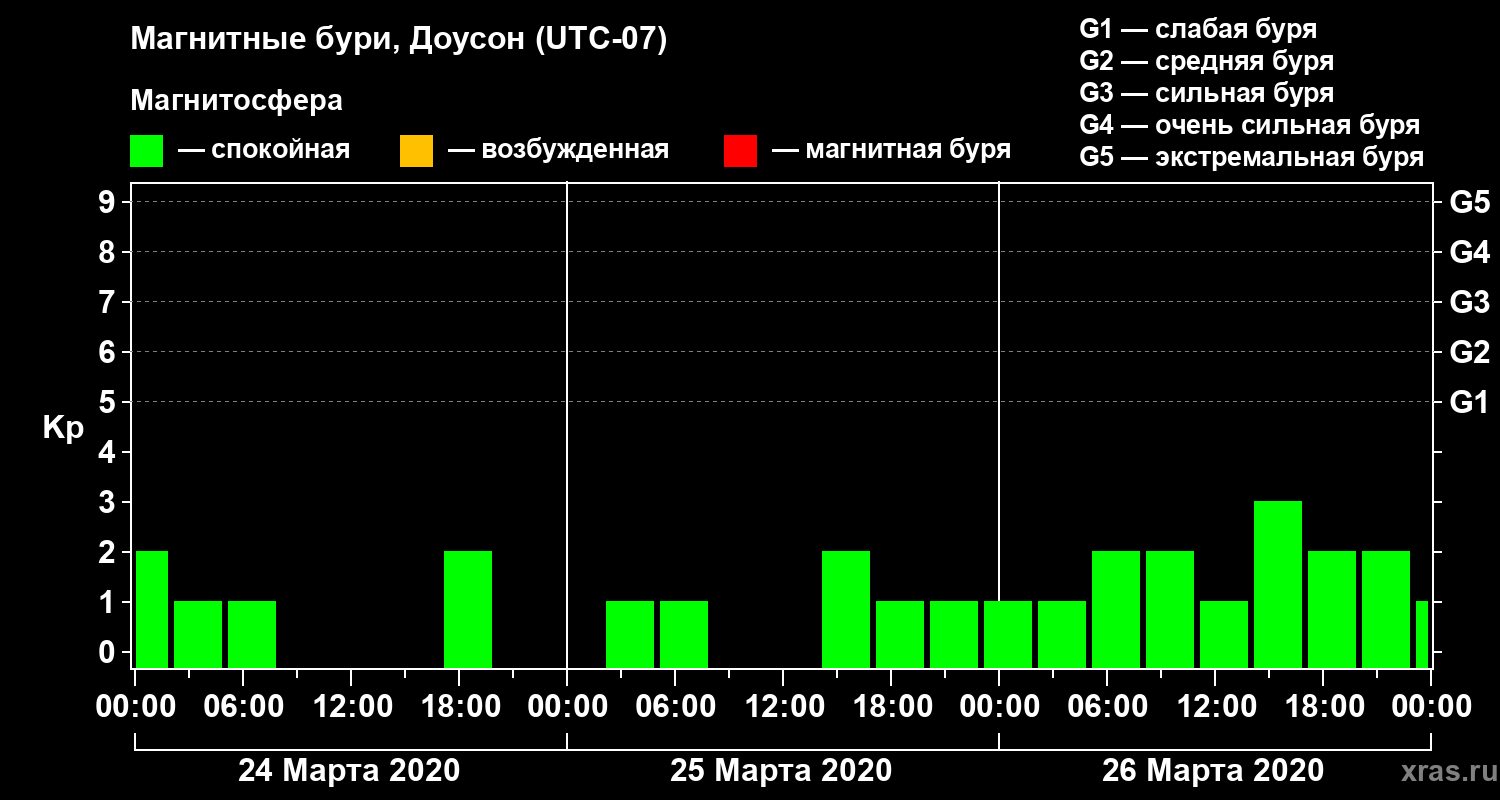Click the orange 'возбужденная' legend swatch

click(x=416, y=151)
